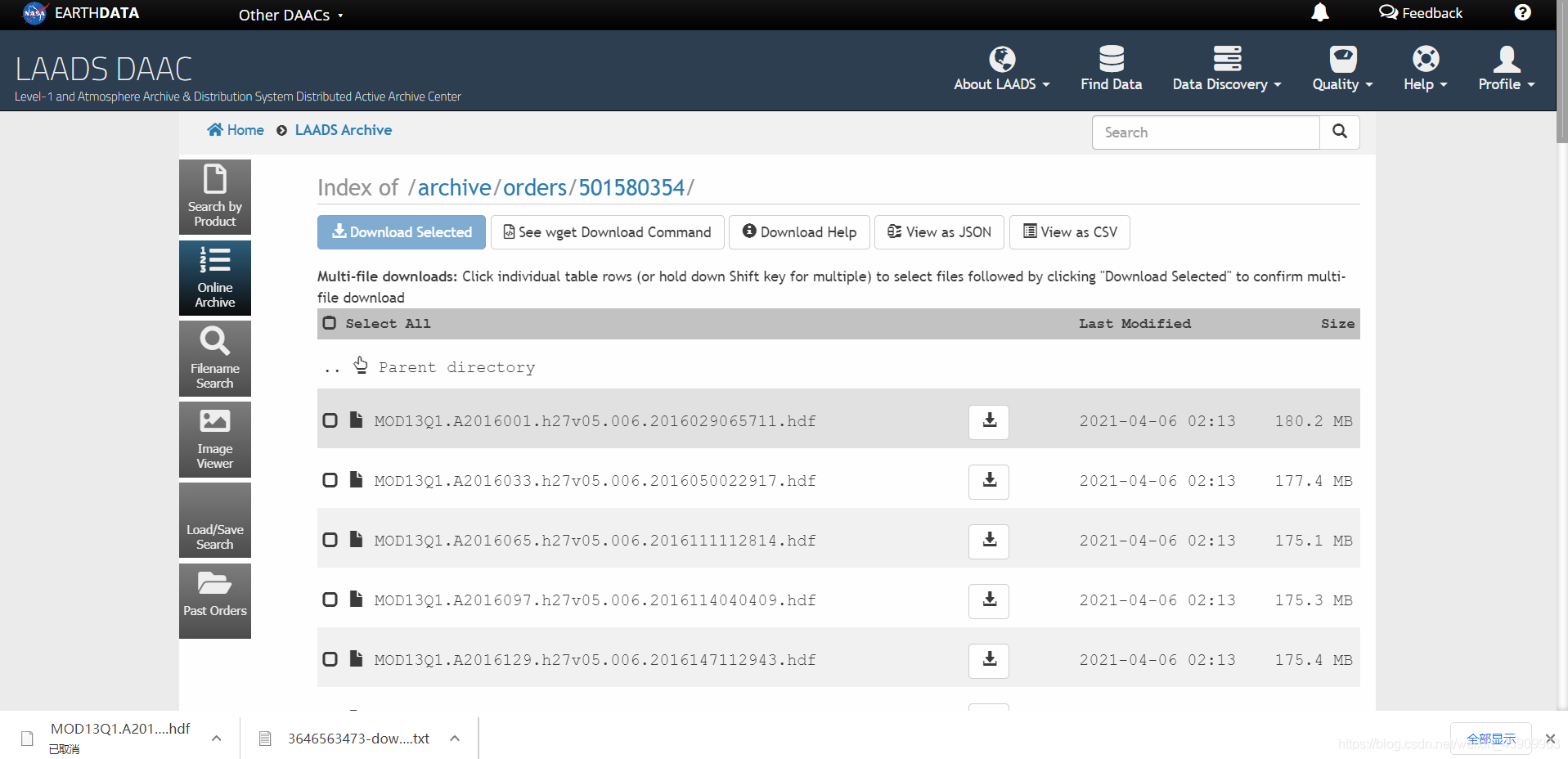Screen dimensions: 1568x759
Task: Focus the Search input field
Action: click(x=1206, y=132)
